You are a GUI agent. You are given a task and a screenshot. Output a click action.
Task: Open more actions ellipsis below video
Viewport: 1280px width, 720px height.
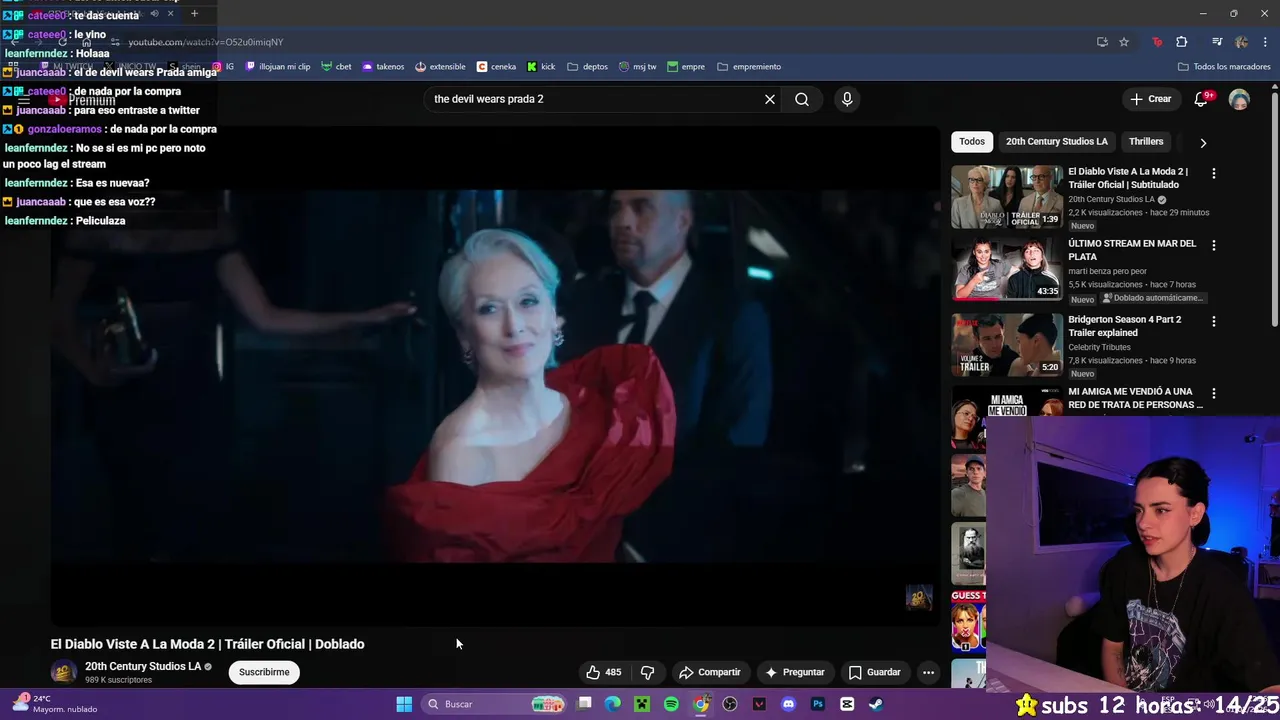click(928, 672)
